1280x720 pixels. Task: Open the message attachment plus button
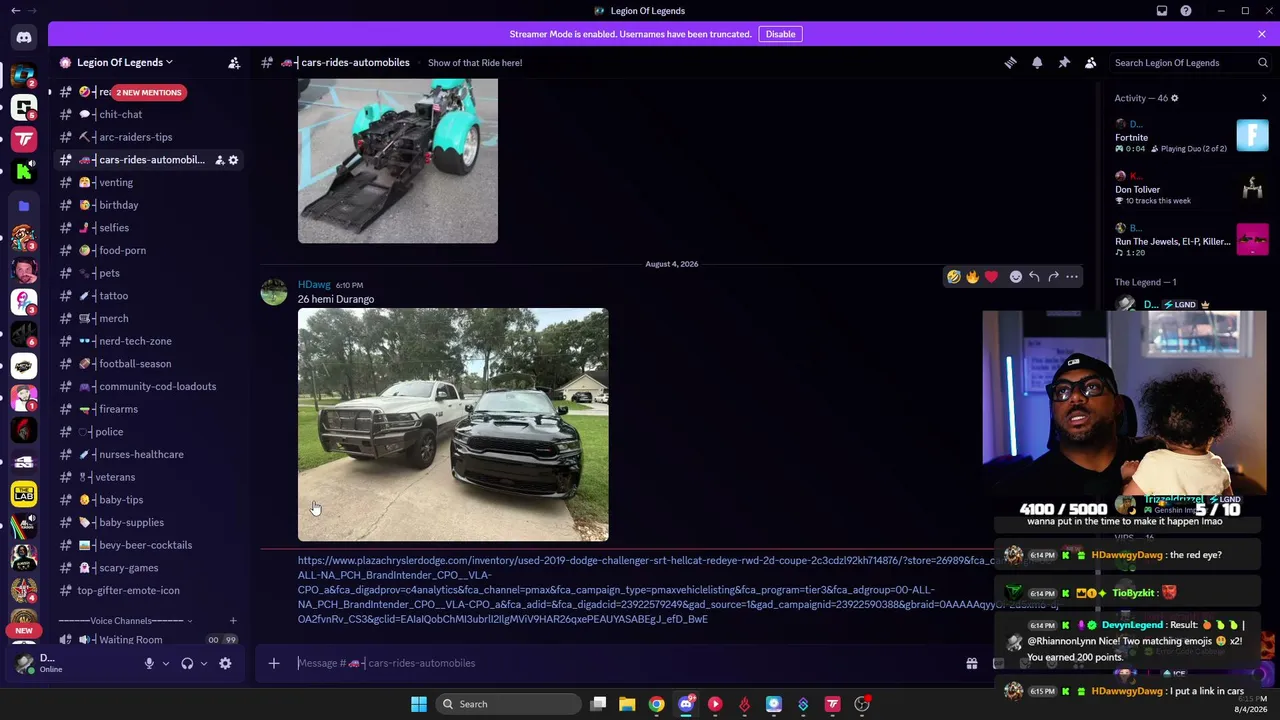pos(274,663)
